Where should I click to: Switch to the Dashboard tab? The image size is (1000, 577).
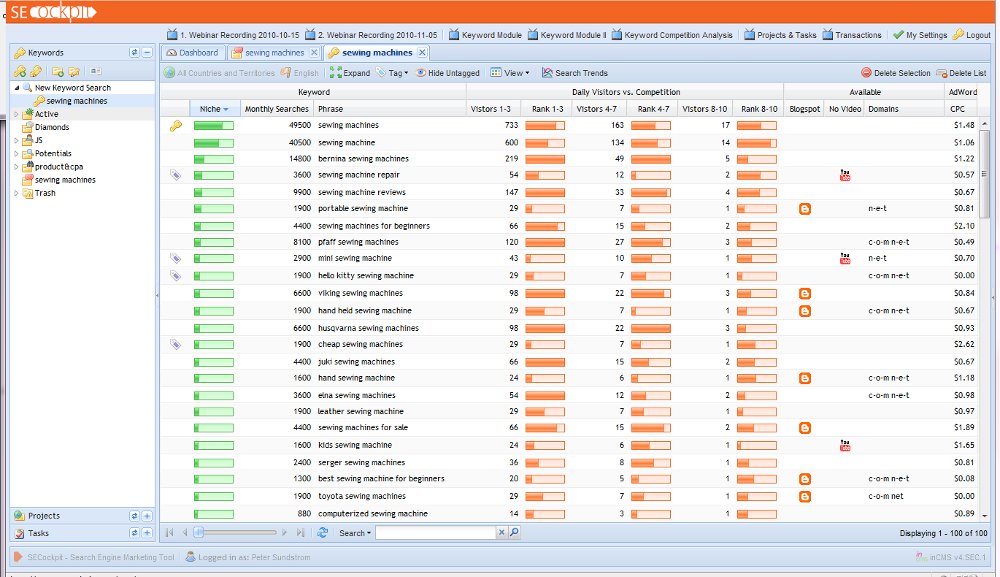(193, 52)
